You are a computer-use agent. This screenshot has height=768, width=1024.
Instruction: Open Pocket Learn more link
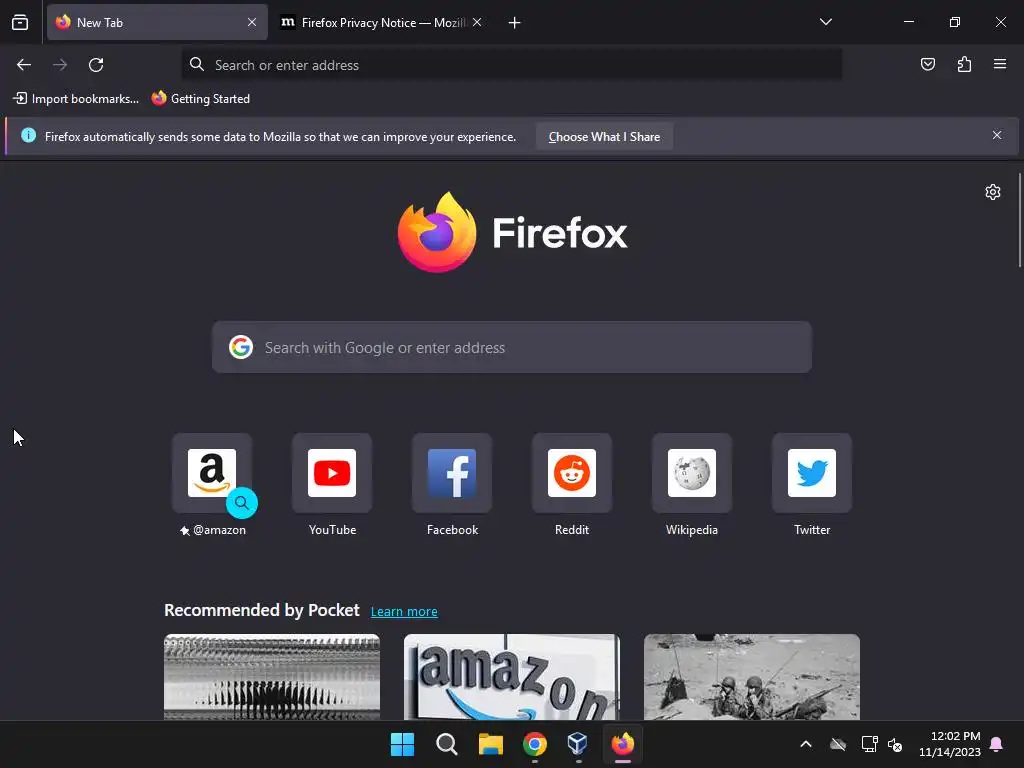coord(404,611)
